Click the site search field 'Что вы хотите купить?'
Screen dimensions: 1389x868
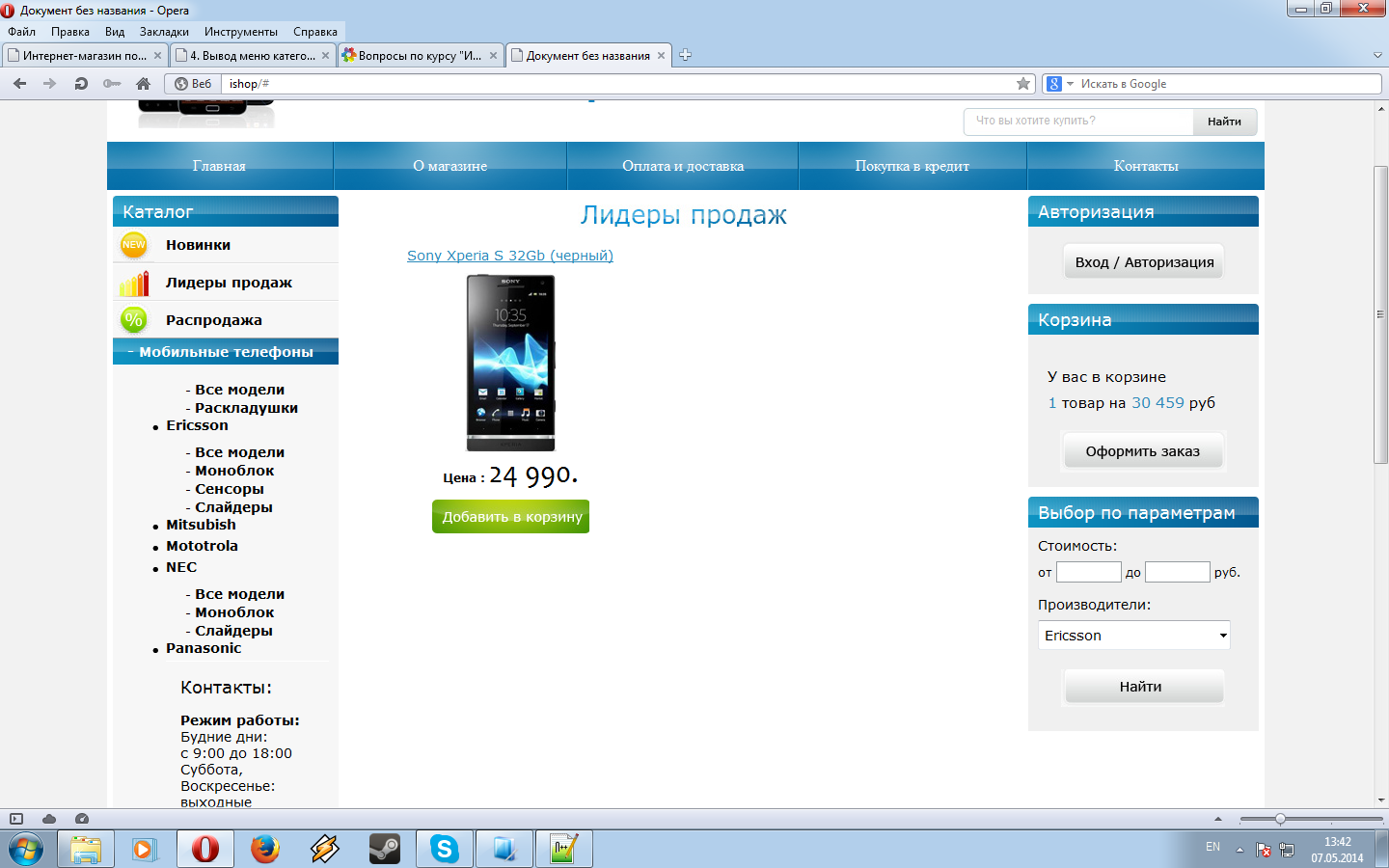click(1078, 121)
